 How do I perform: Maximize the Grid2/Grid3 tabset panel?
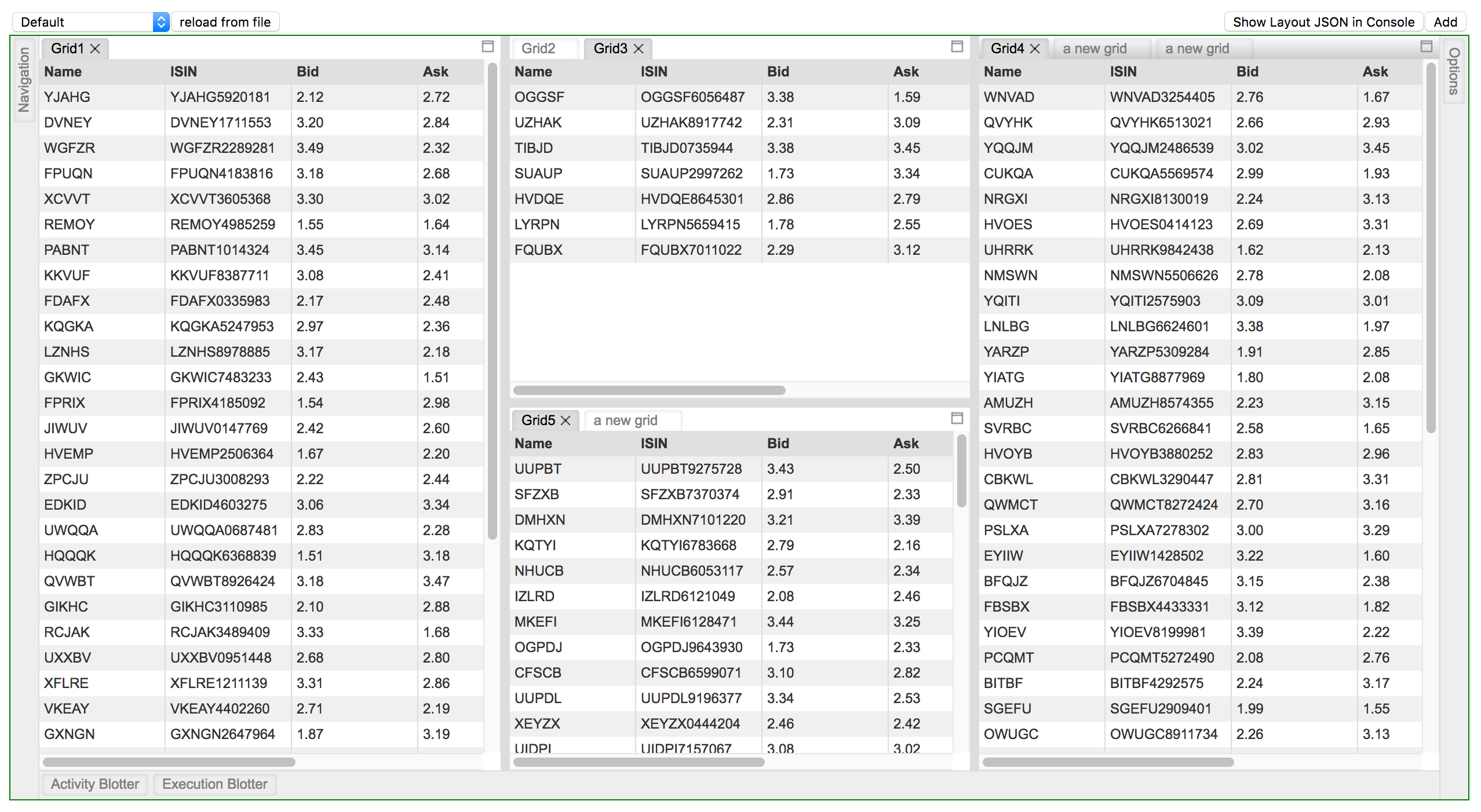pyautogui.click(x=957, y=47)
